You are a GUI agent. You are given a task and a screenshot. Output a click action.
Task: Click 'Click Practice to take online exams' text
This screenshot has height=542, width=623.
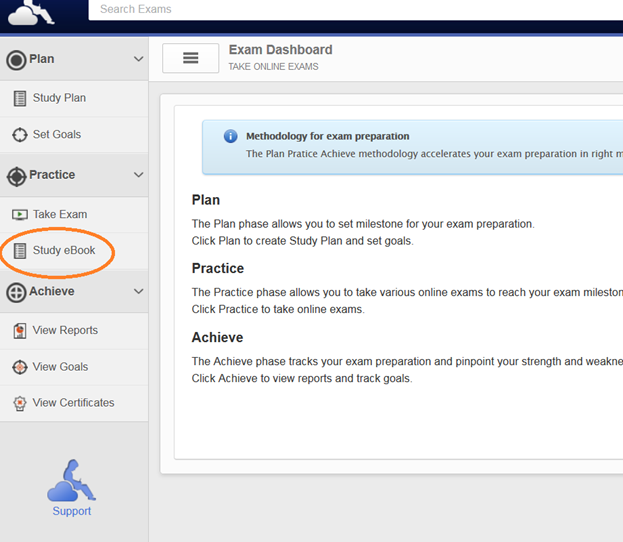pos(278,310)
